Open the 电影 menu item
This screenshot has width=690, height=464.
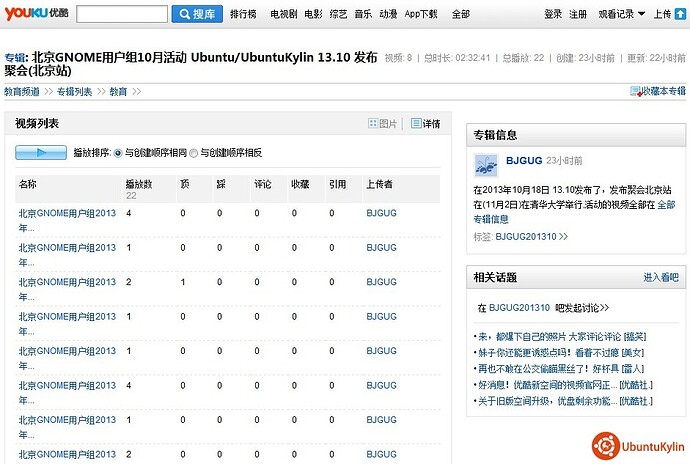click(313, 14)
